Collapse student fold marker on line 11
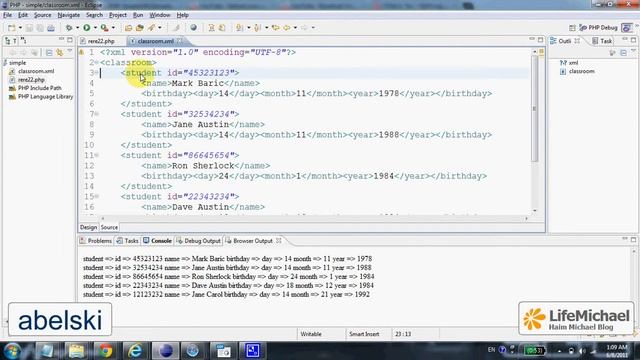Viewport: 640px width, 360px height. [97, 155]
